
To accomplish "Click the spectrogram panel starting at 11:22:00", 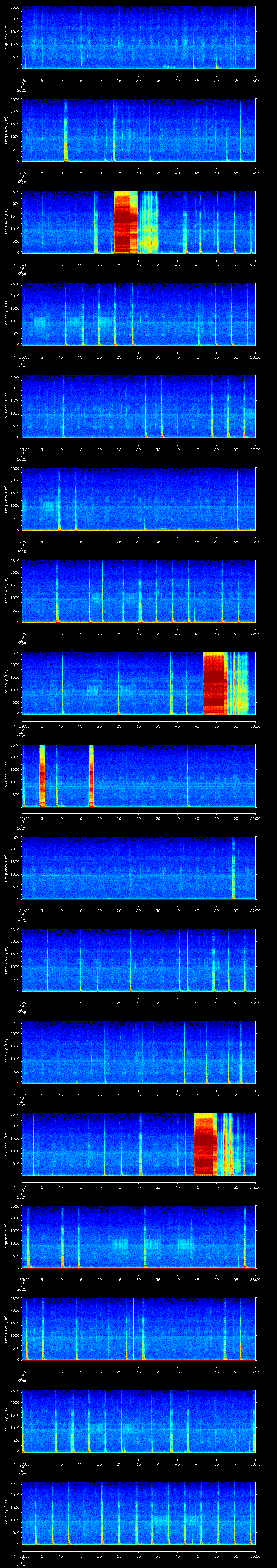I will tap(138, 38).
